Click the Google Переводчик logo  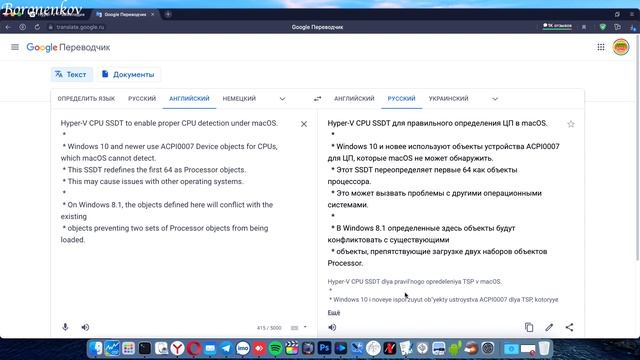tap(68, 47)
